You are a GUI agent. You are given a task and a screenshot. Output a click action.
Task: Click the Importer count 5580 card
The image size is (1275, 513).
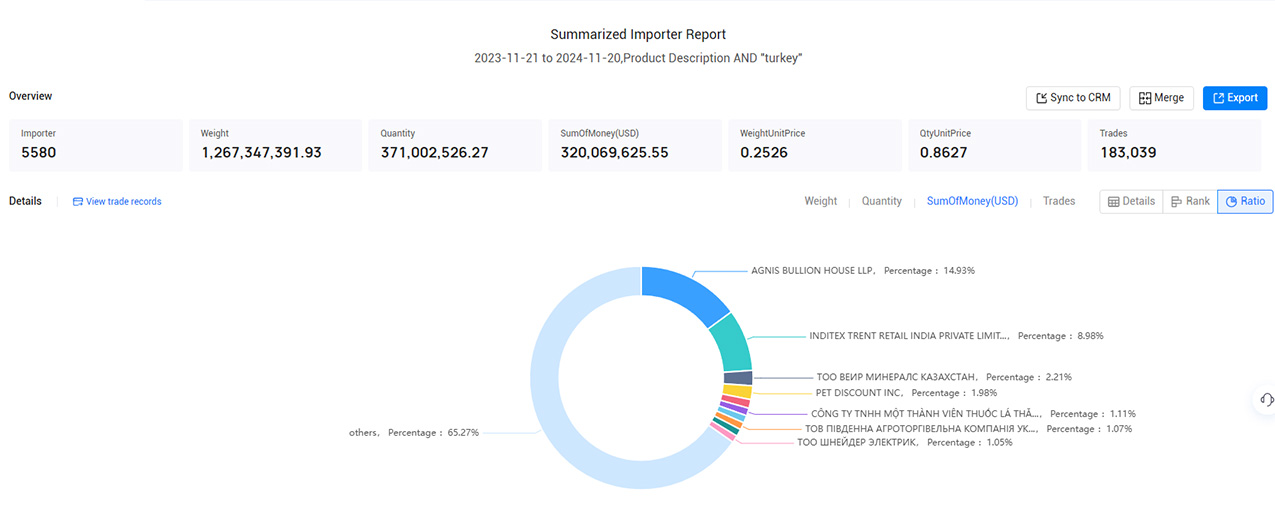point(96,145)
